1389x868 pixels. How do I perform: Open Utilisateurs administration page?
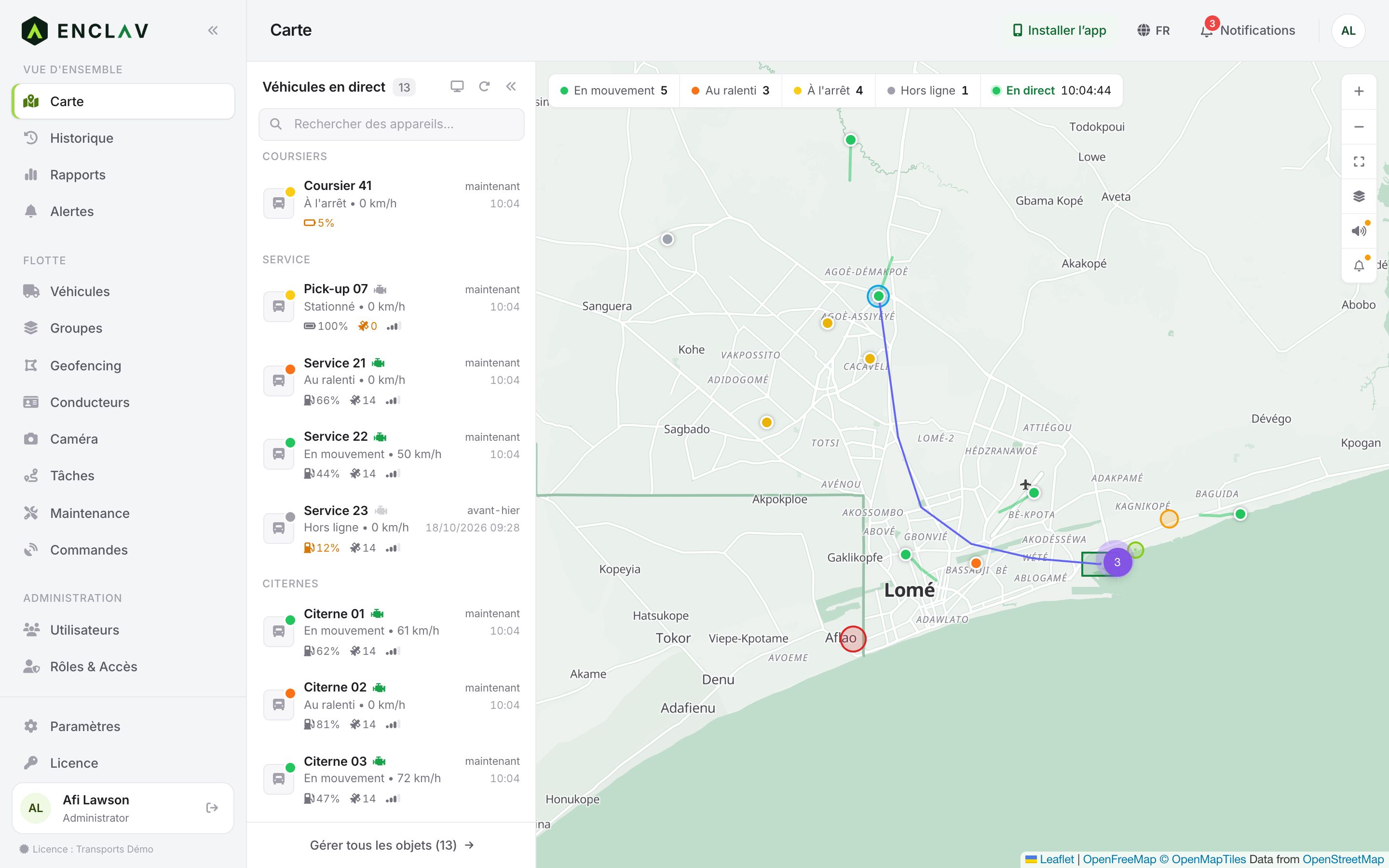[123, 630]
